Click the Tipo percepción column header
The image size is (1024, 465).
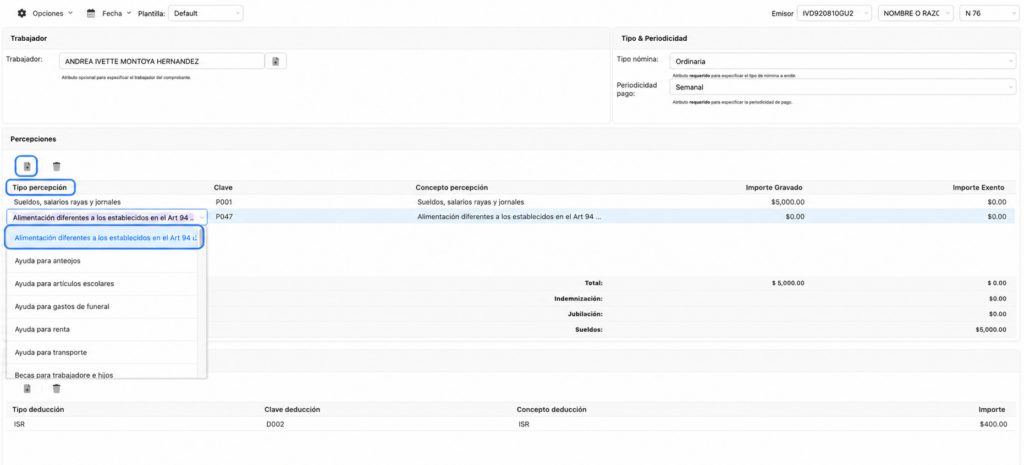40,187
